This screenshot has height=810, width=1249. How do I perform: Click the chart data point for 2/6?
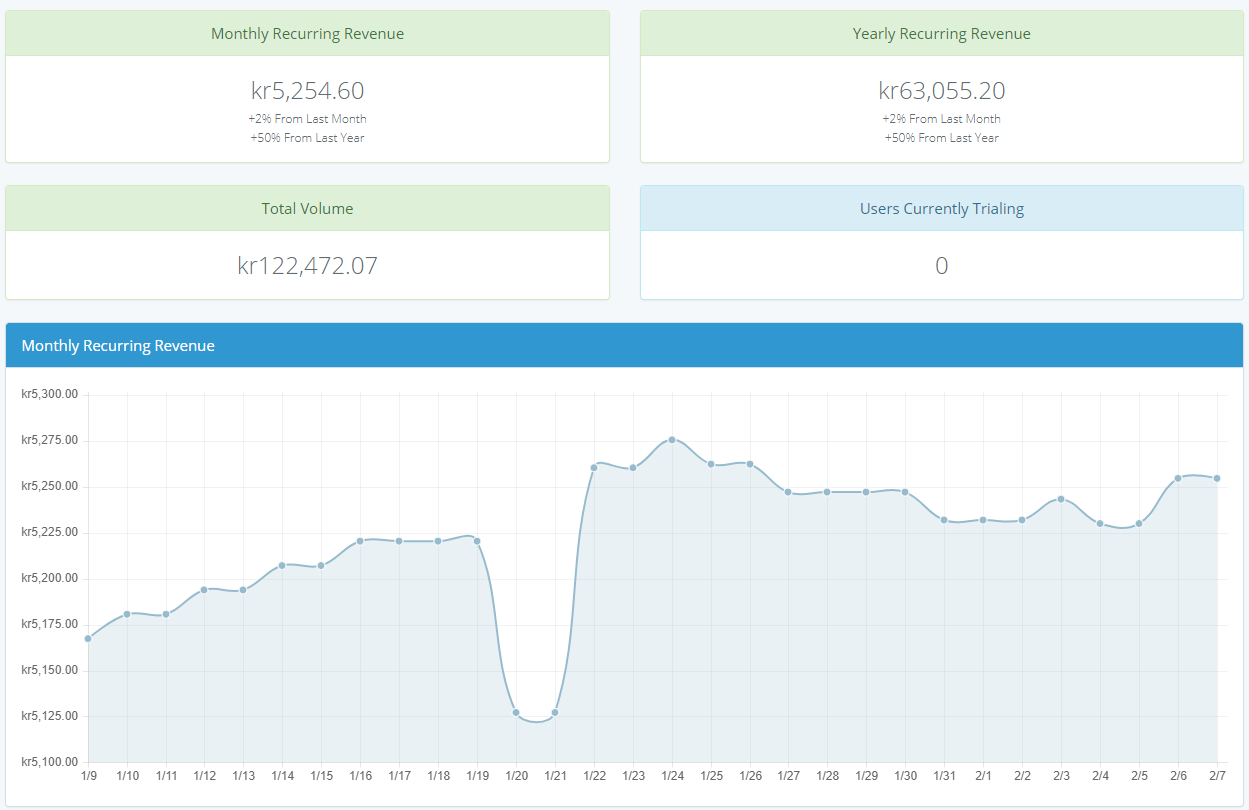(1178, 478)
